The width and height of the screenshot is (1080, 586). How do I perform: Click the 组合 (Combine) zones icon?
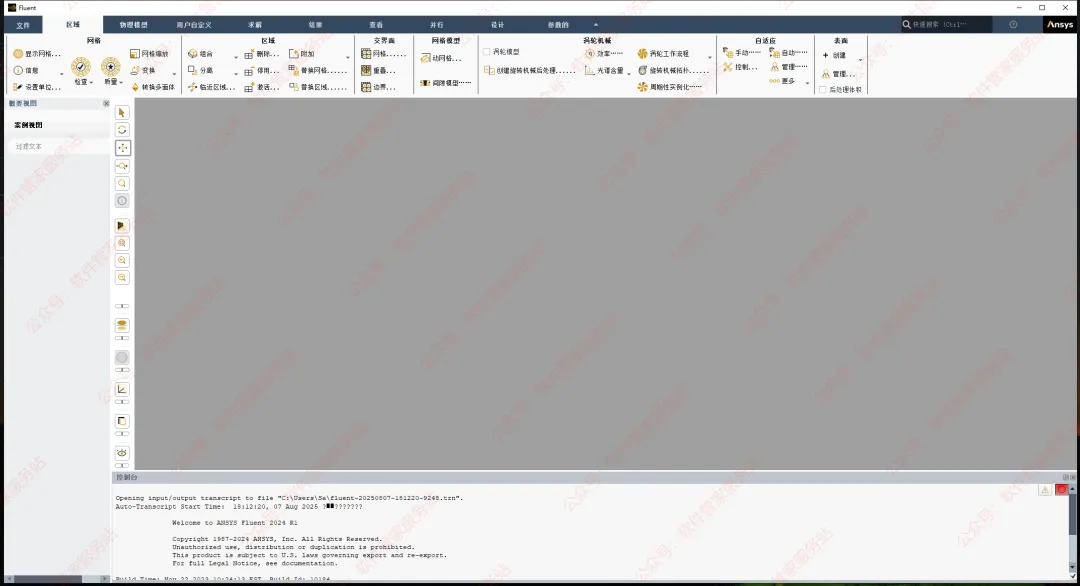(193, 54)
